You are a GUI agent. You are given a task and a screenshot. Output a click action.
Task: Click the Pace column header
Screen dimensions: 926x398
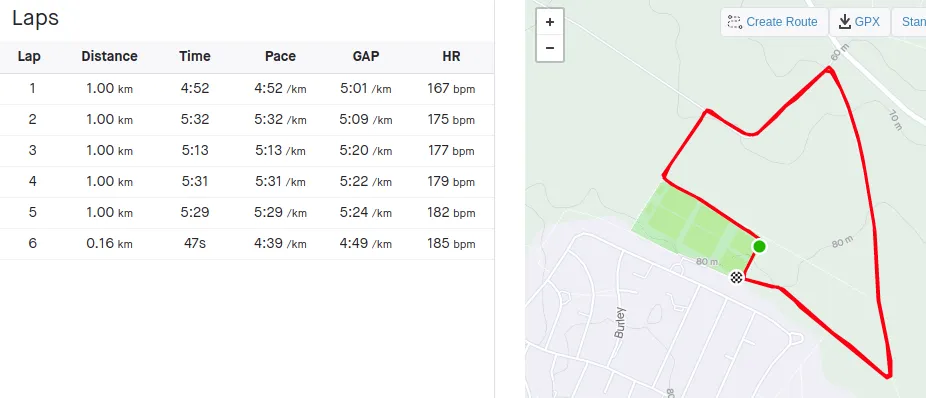pyautogui.click(x=280, y=57)
